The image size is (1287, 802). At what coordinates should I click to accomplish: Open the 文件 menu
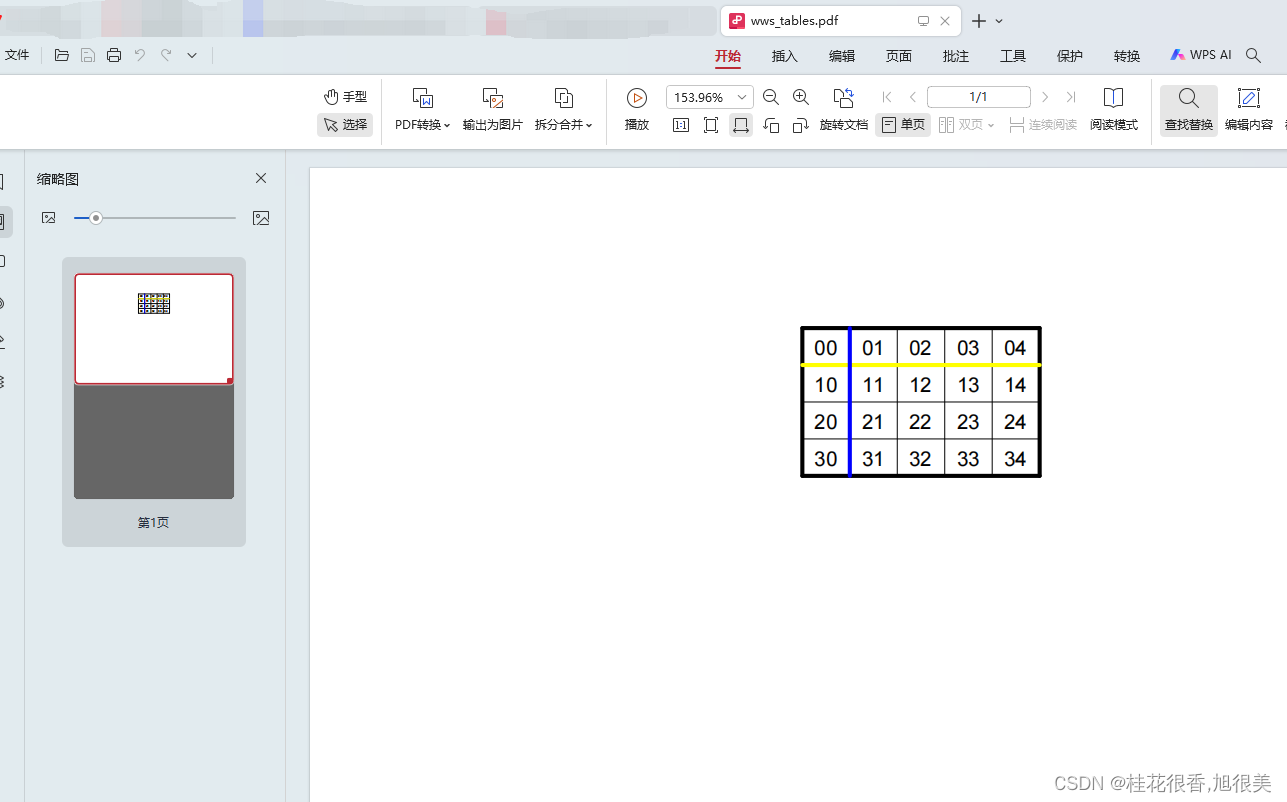point(17,55)
